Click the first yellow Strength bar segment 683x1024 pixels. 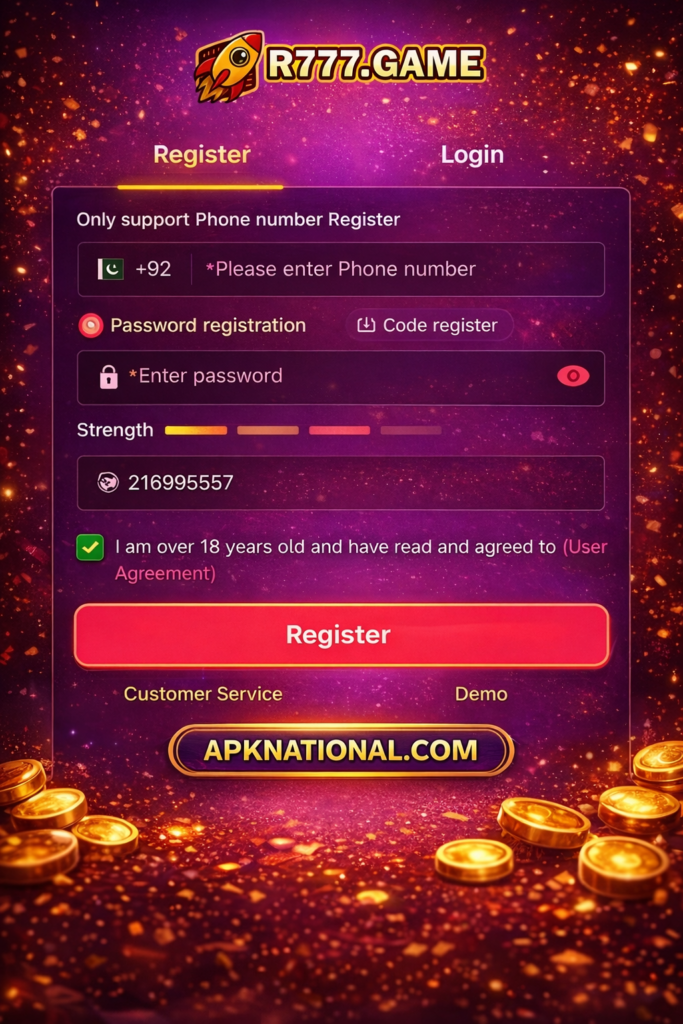point(196,430)
